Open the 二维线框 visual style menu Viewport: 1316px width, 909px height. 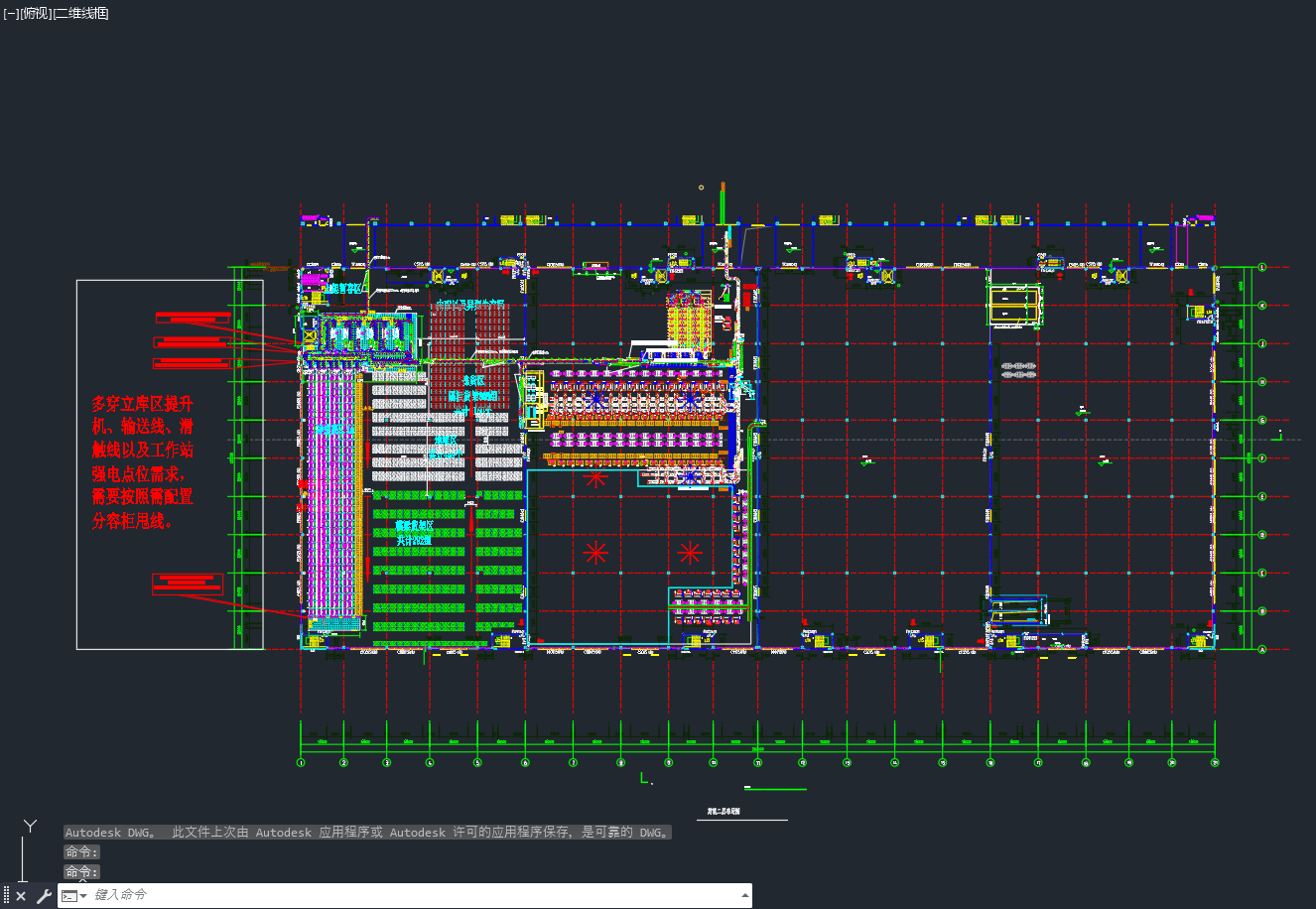pos(81,13)
